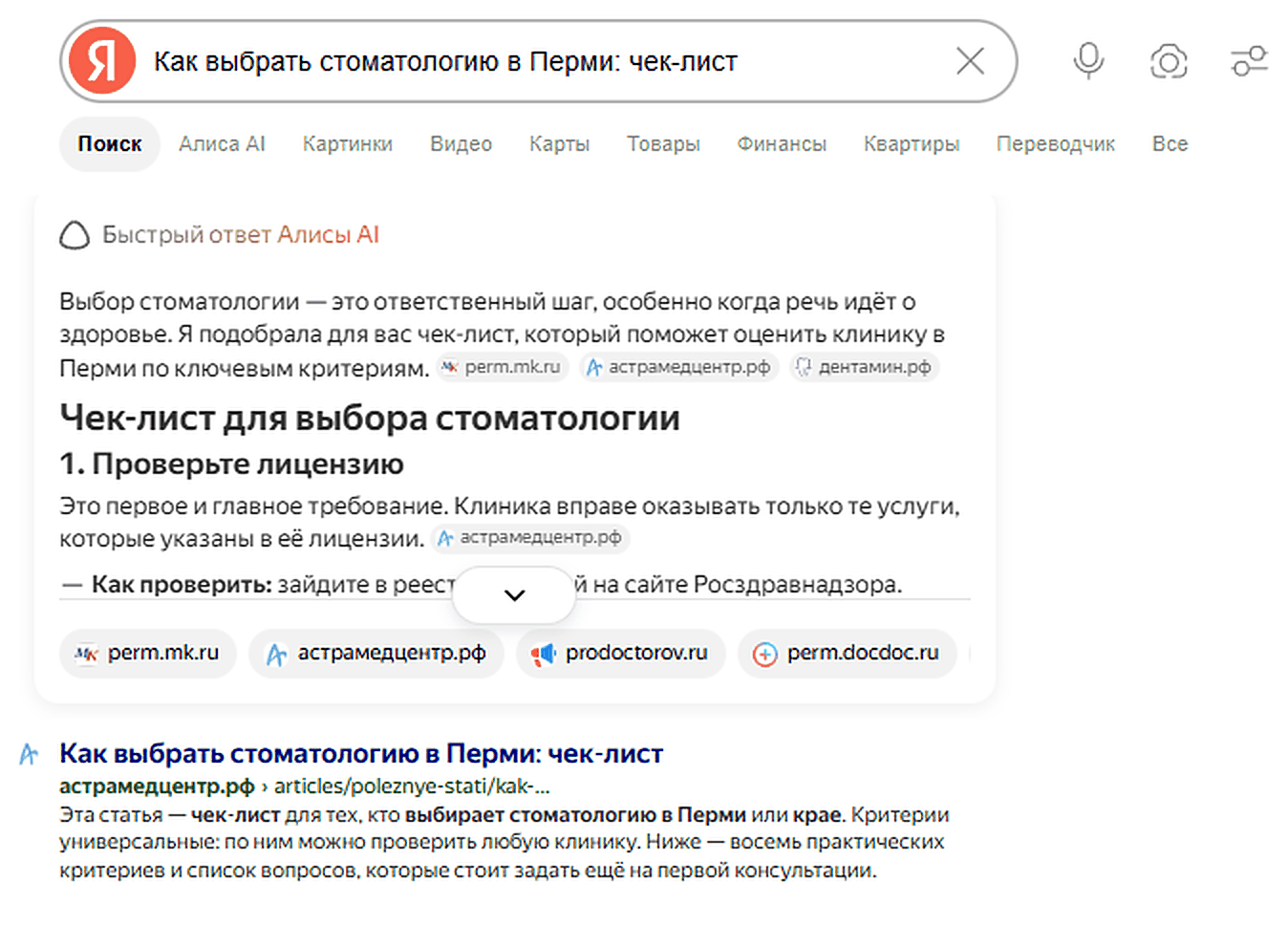
Task: Expand the Alice AI quick answer
Action: pyautogui.click(x=514, y=595)
